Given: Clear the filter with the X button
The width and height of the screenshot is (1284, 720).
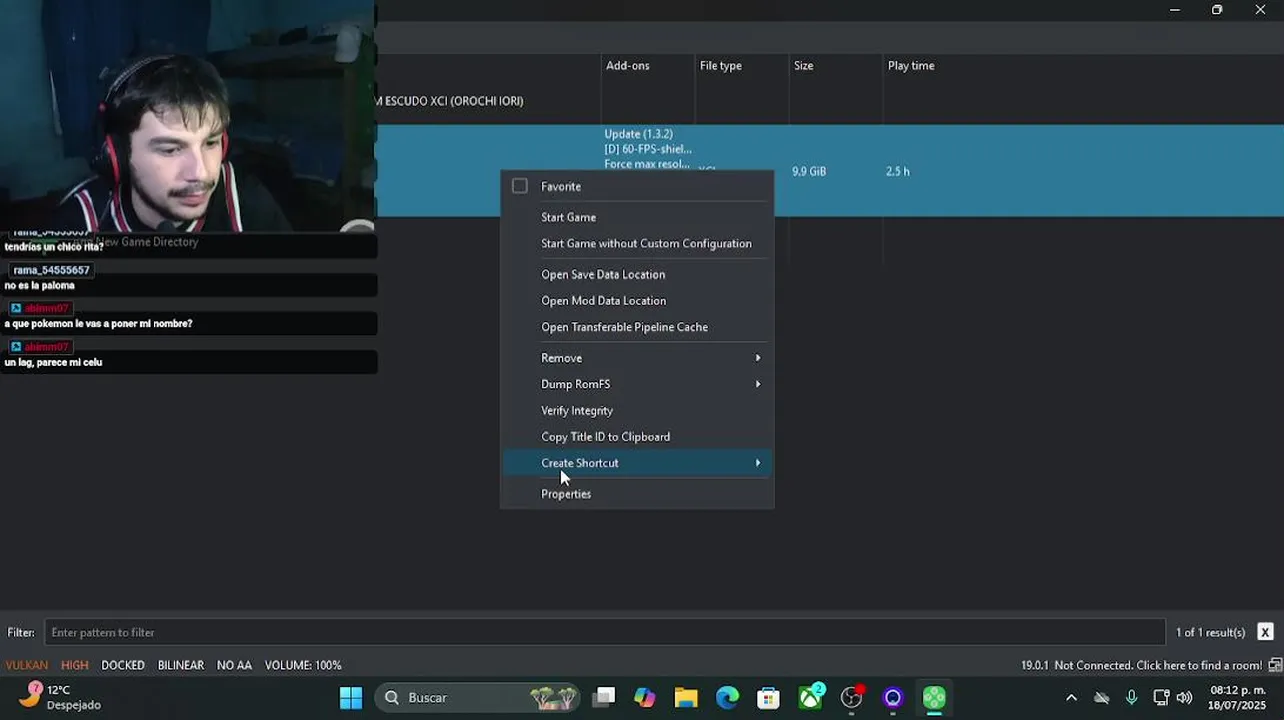Looking at the screenshot, I should point(1265,632).
